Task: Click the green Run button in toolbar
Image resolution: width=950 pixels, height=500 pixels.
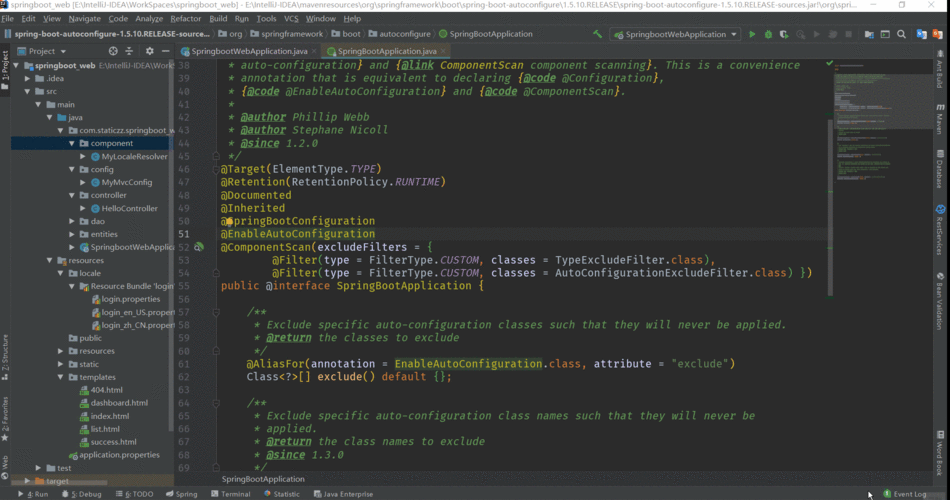Action: pyautogui.click(x=752, y=34)
